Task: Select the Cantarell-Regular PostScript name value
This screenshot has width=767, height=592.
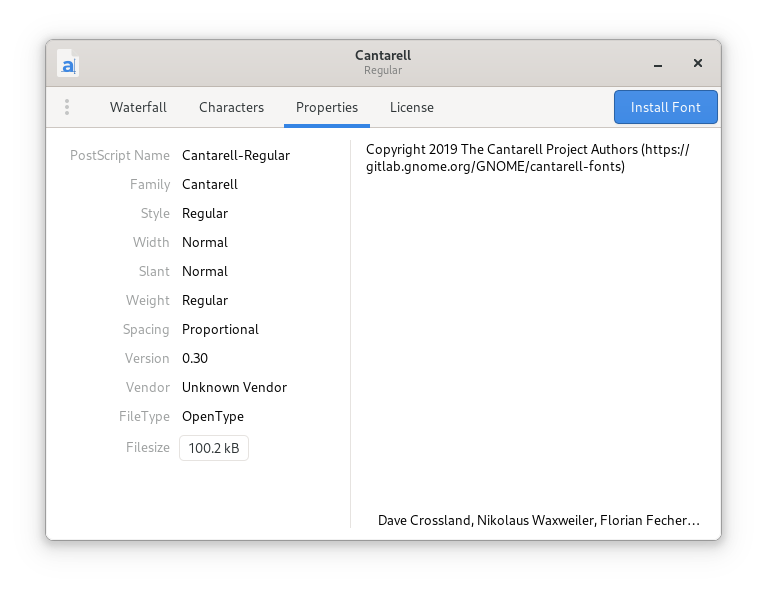Action: point(236,155)
